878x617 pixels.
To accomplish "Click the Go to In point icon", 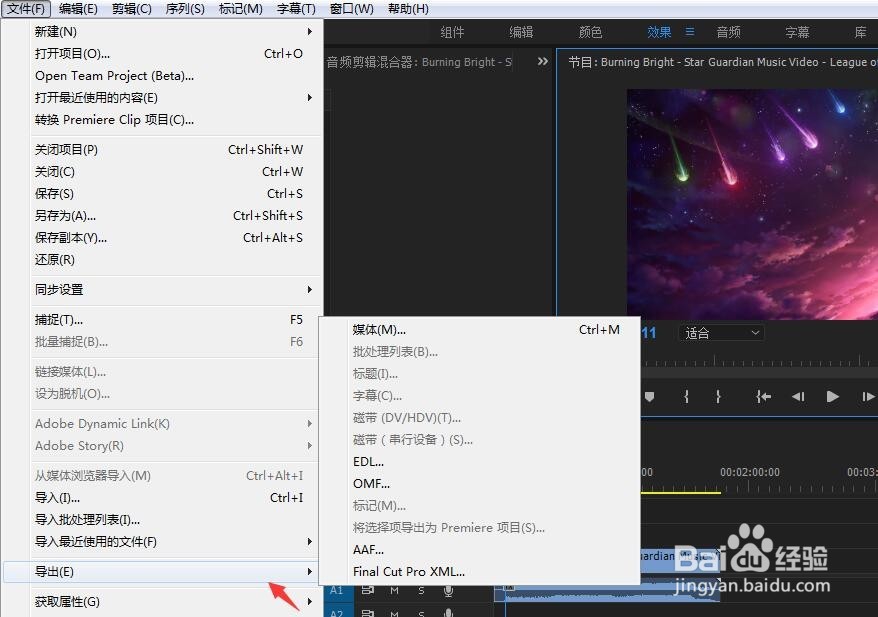I will [763, 396].
